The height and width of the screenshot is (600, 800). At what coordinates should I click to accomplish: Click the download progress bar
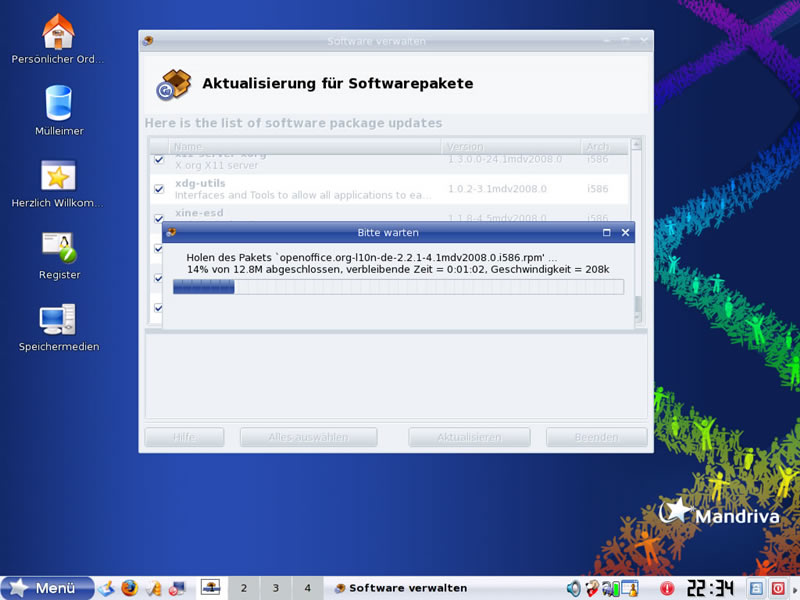[398, 287]
